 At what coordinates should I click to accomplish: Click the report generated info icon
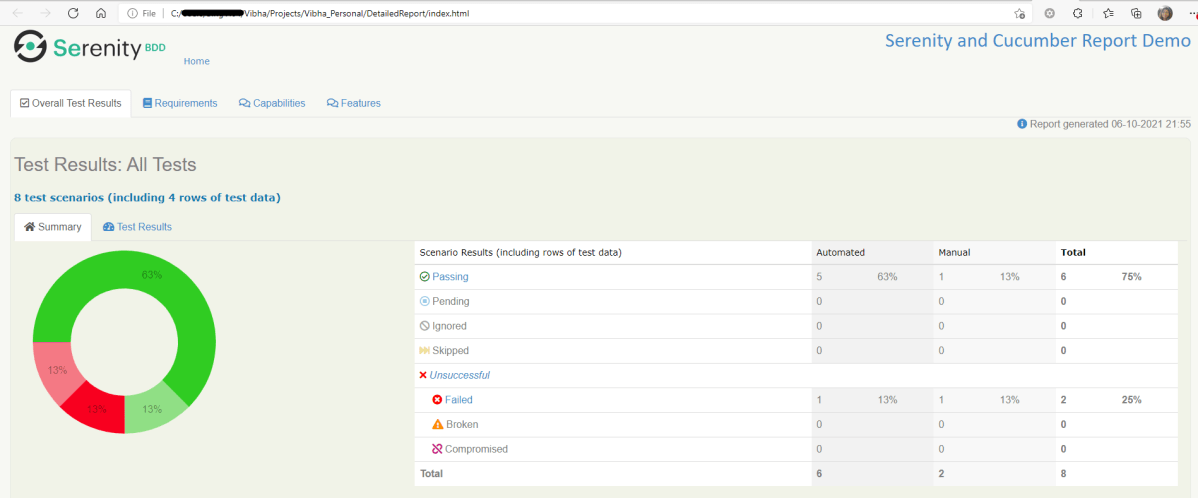tap(1022, 124)
